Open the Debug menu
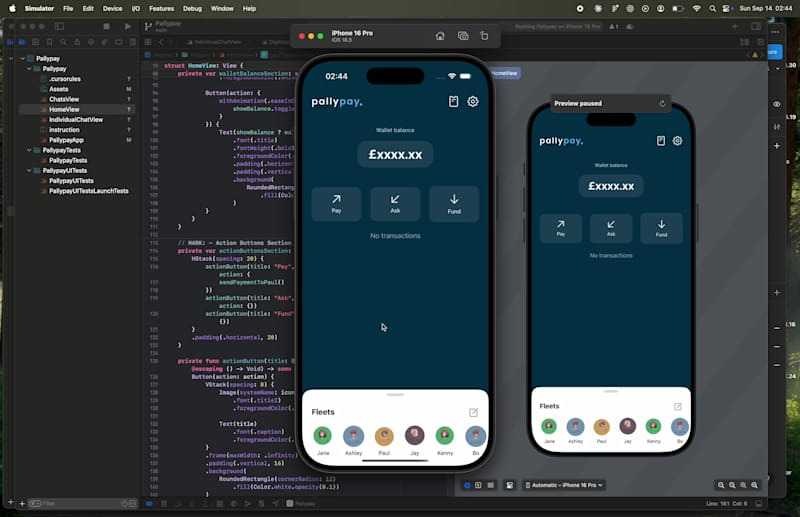 tap(192, 9)
